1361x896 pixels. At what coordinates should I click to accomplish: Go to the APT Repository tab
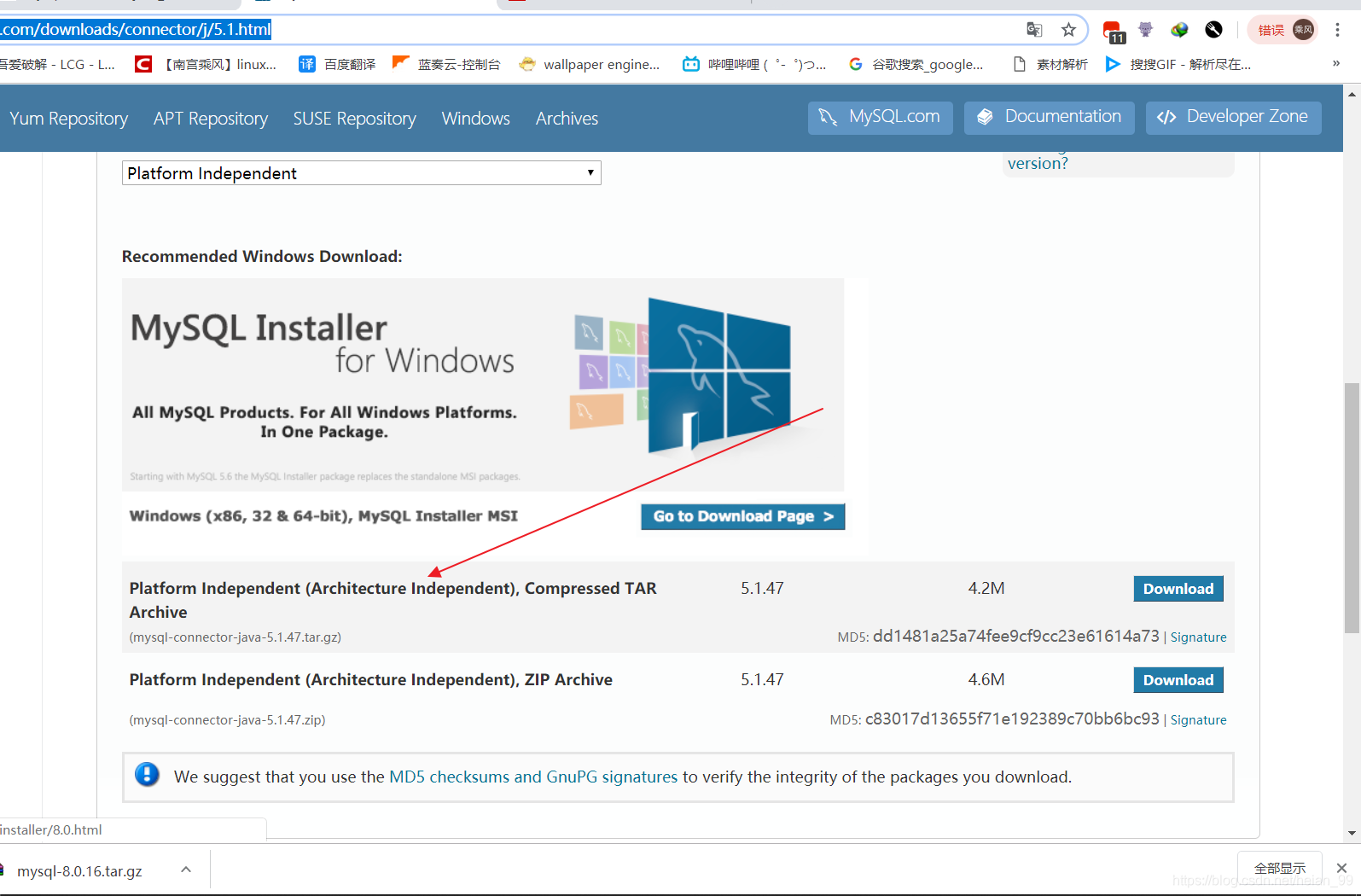(211, 119)
